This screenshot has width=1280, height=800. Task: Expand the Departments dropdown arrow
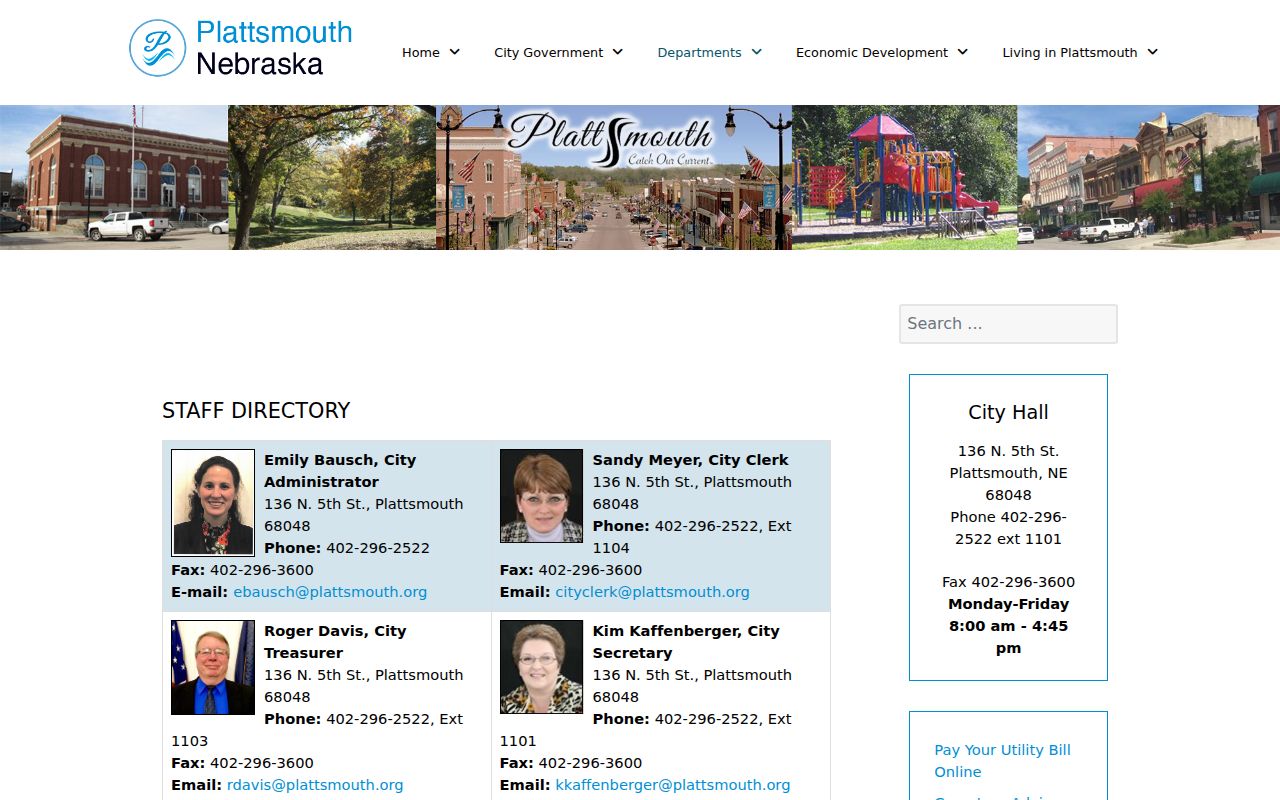pos(757,52)
